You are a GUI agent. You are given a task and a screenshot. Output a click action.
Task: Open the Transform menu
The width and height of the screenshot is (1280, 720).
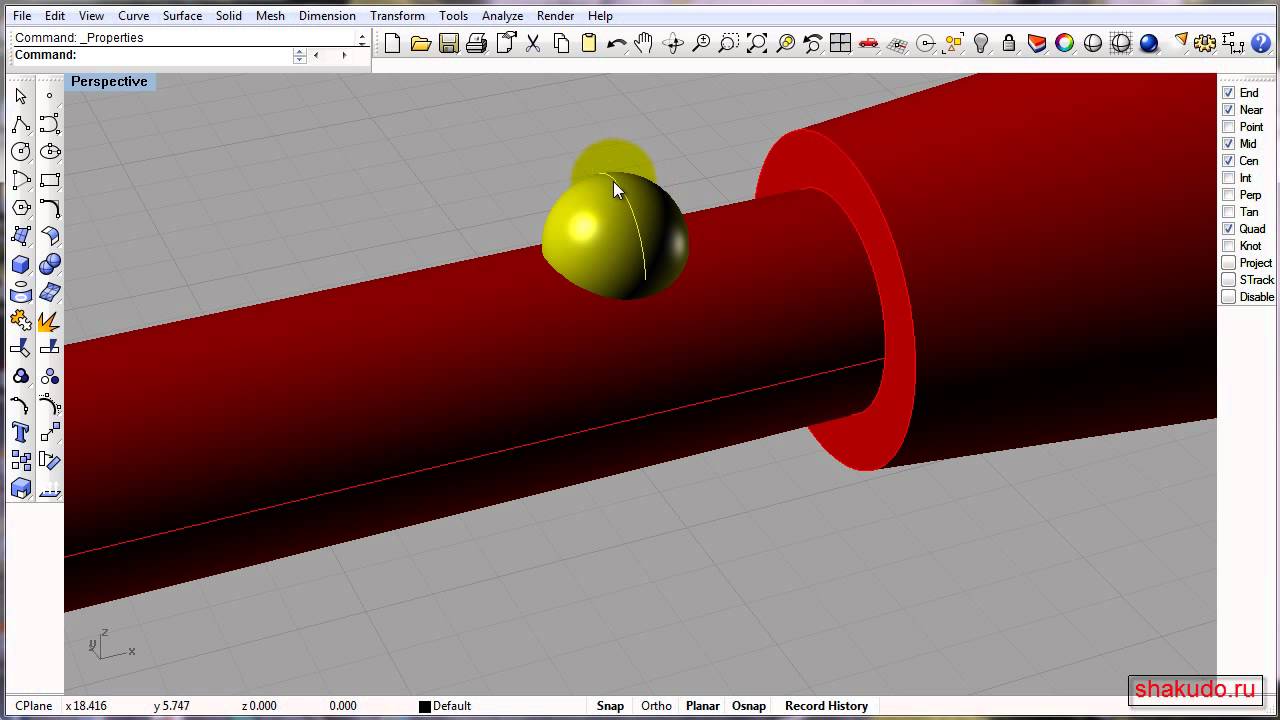coord(397,16)
